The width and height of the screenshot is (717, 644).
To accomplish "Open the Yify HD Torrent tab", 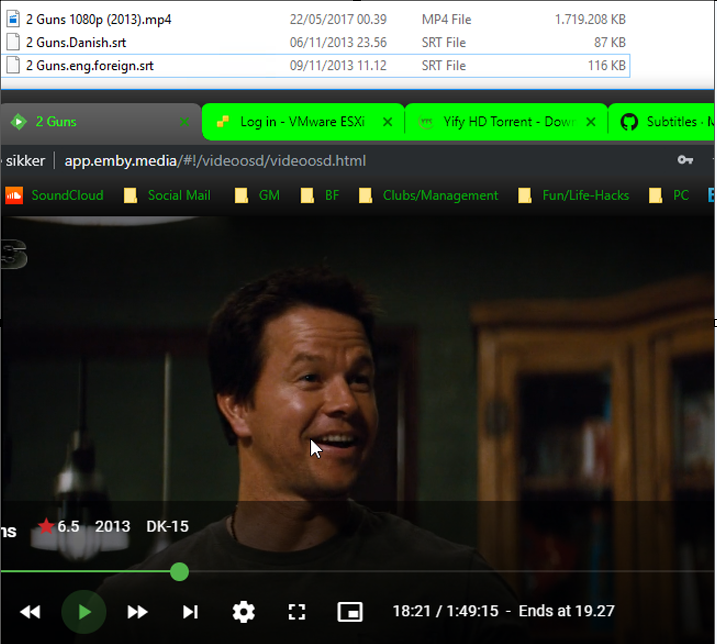I will point(508,122).
